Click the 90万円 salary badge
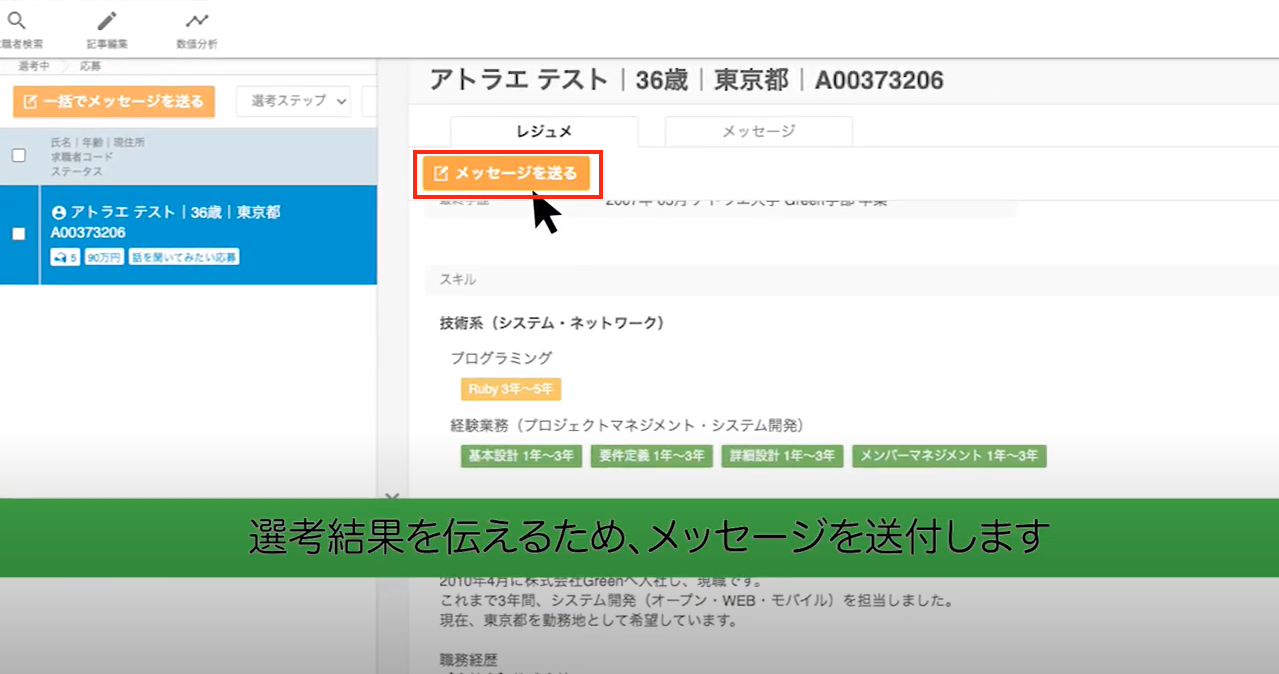1279x674 pixels. pyautogui.click(x=104, y=257)
